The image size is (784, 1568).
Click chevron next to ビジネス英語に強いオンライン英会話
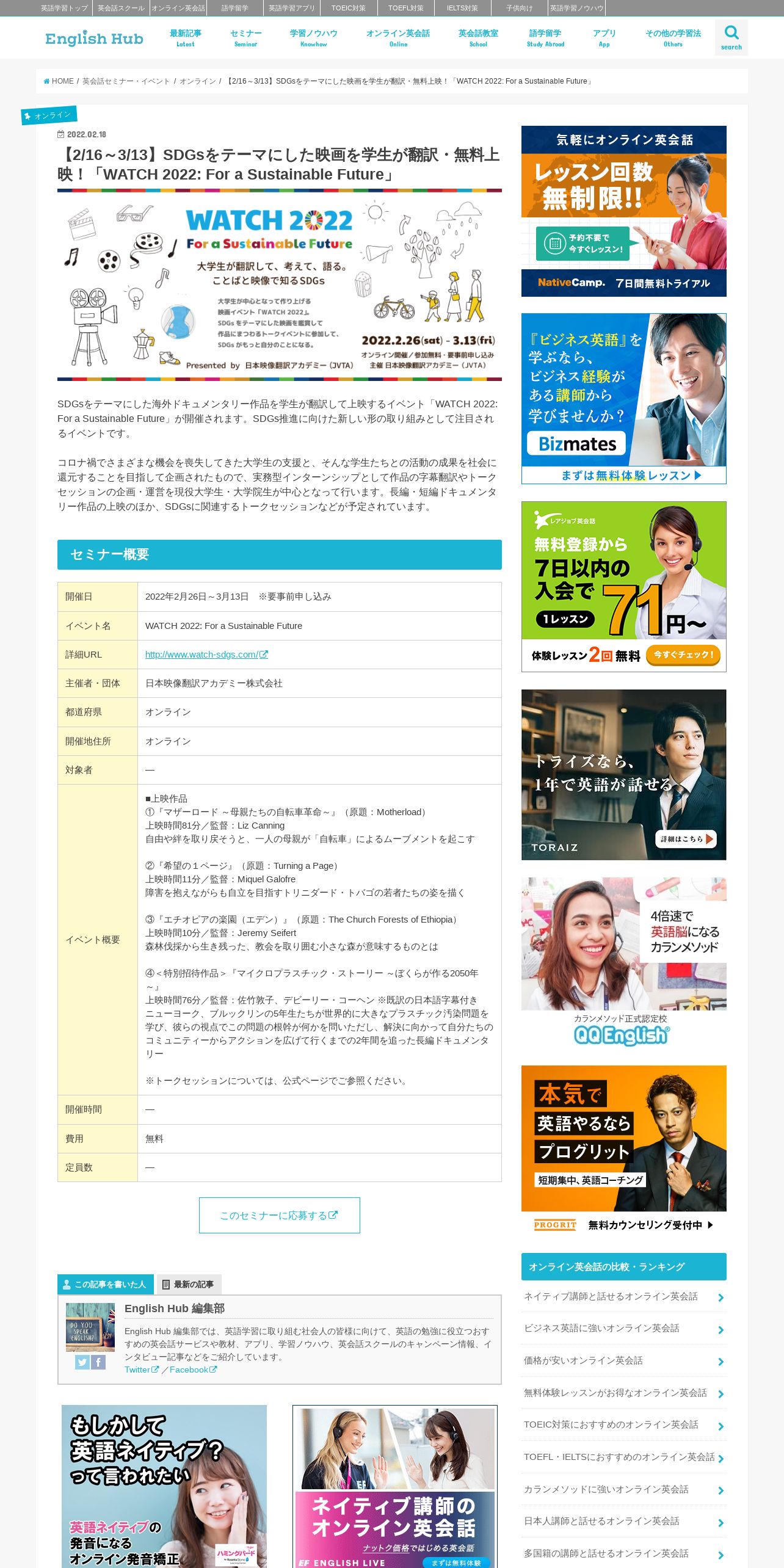point(720,1330)
